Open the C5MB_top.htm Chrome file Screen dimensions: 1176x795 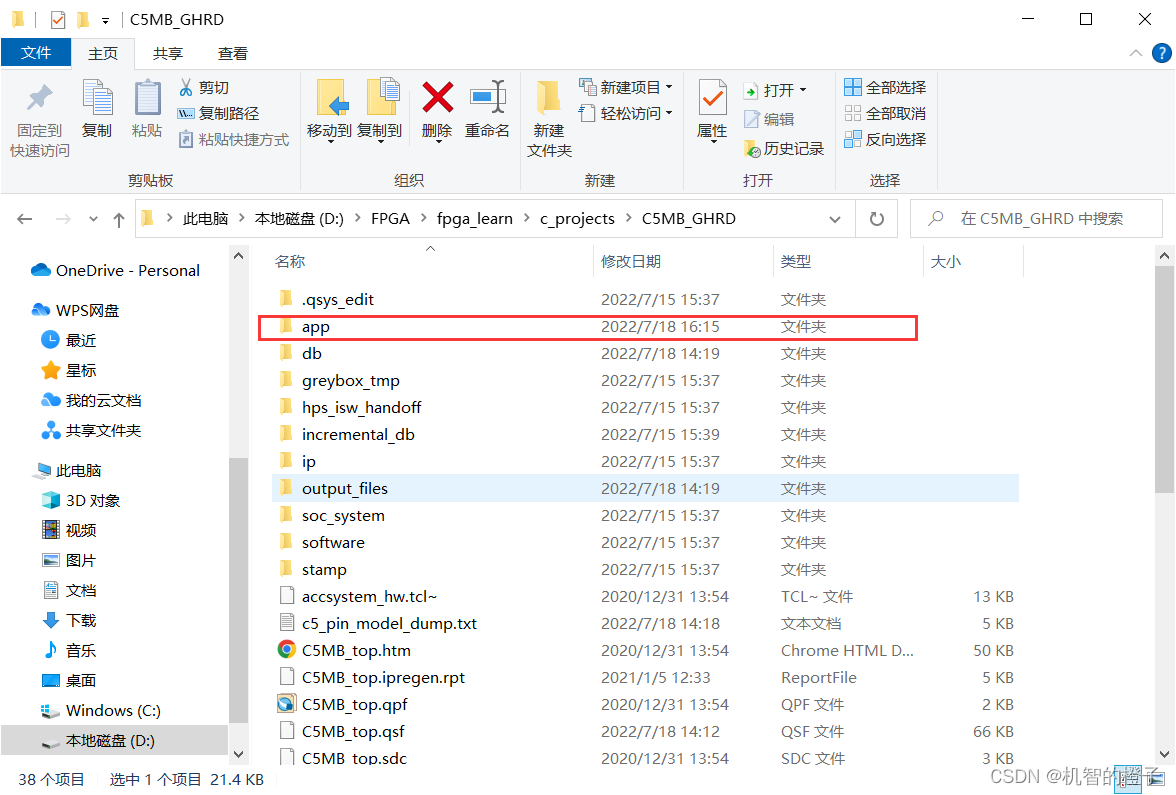coord(356,650)
